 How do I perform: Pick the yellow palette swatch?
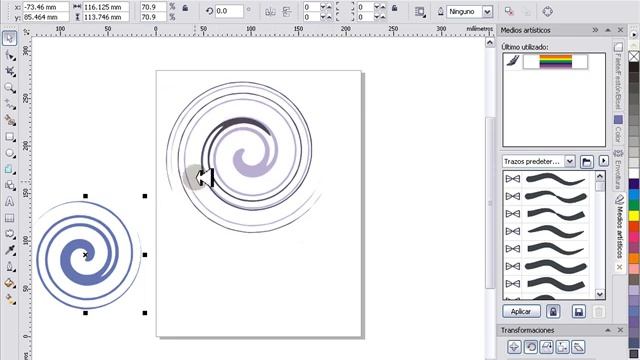coord(634,216)
